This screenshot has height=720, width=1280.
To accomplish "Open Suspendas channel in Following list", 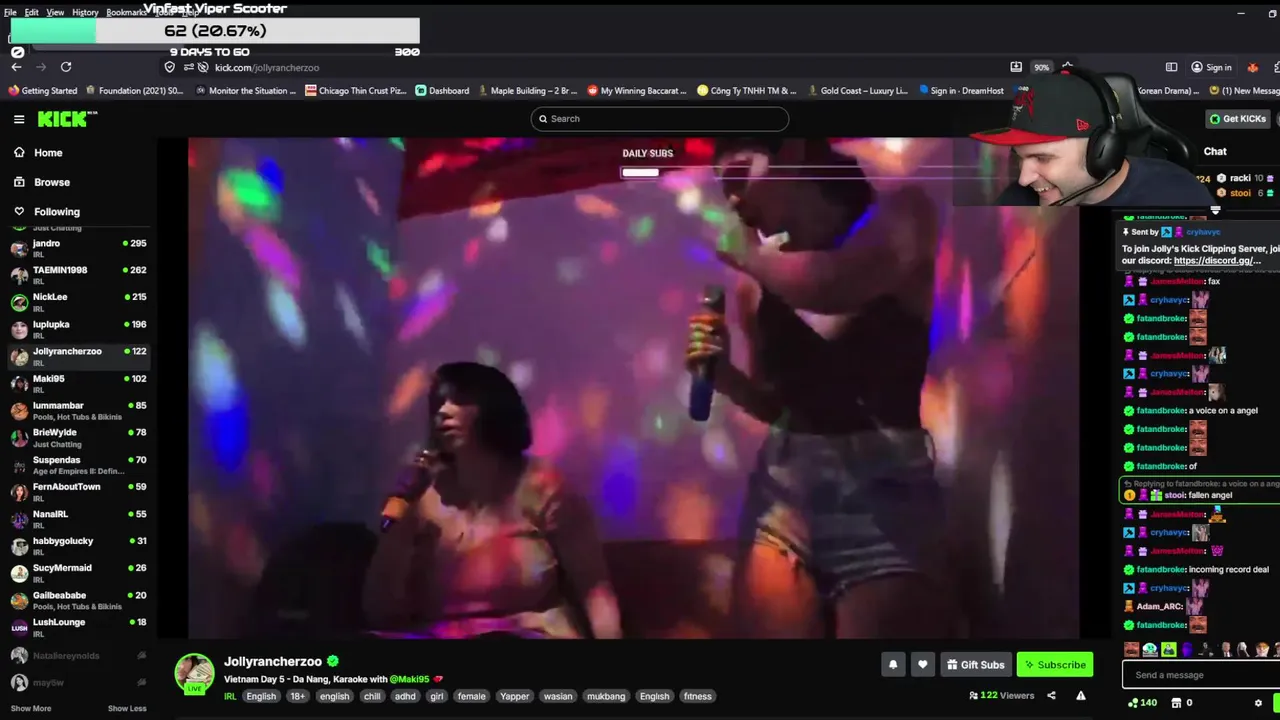I will [x=78, y=464].
